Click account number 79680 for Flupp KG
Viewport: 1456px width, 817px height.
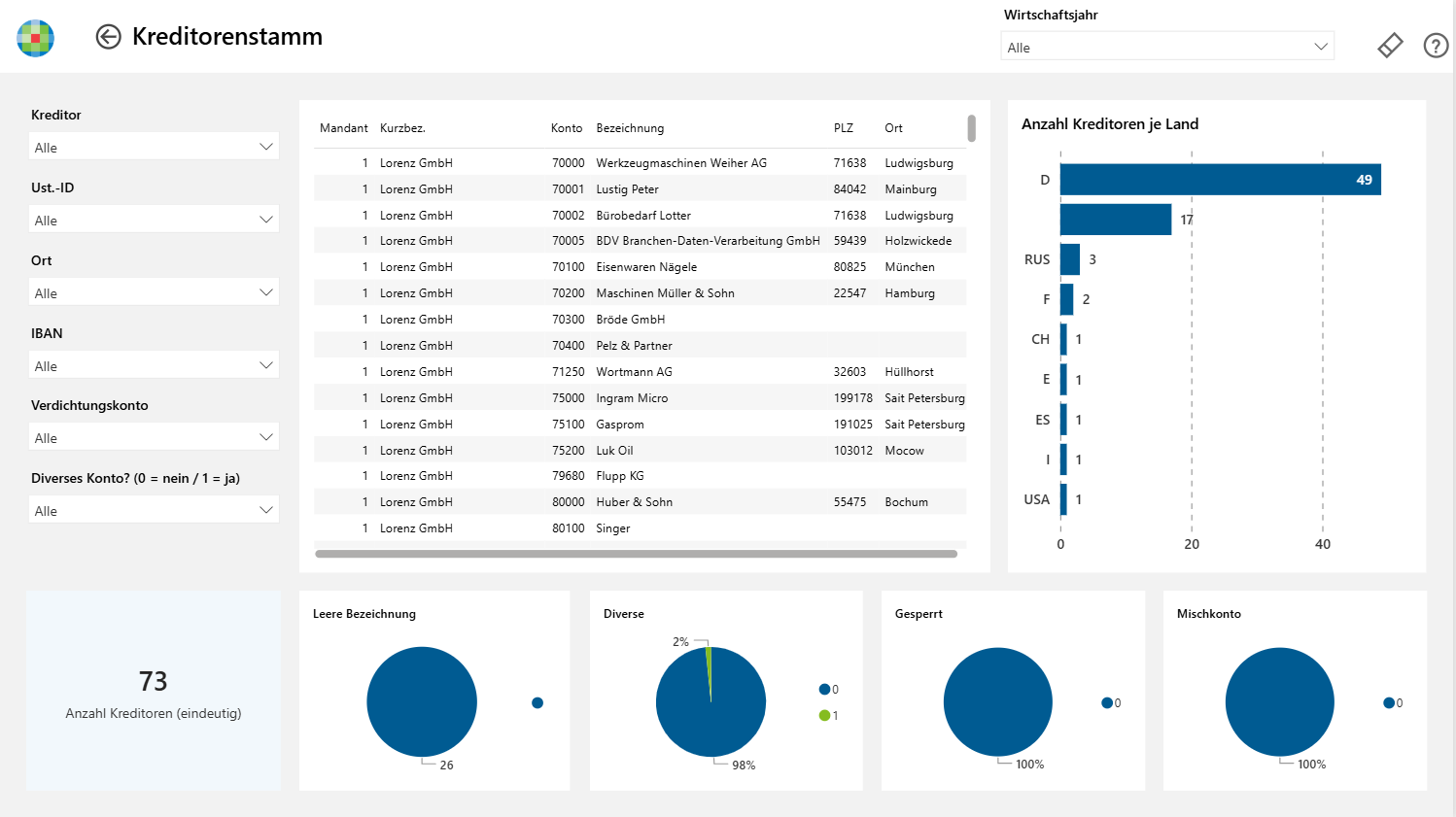click(569, 476)
